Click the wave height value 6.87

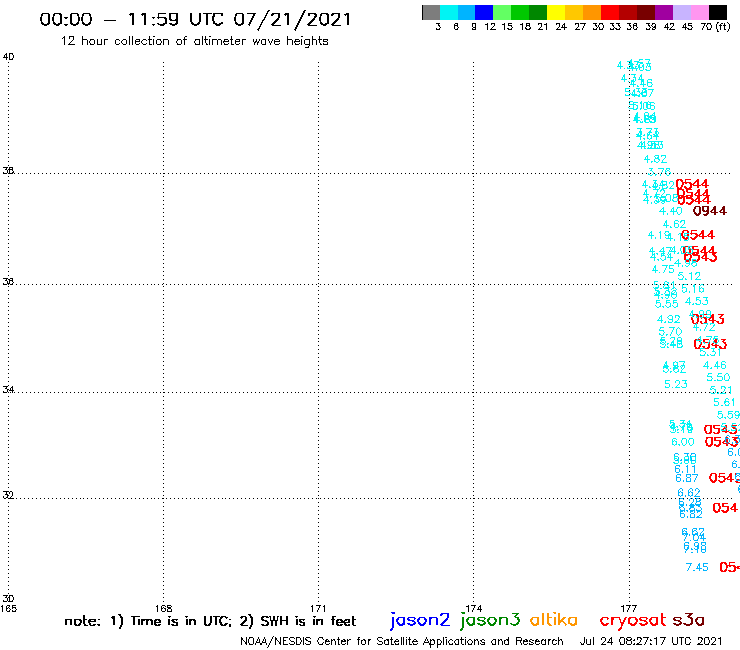pyautogui.click(x=687, y=478)
